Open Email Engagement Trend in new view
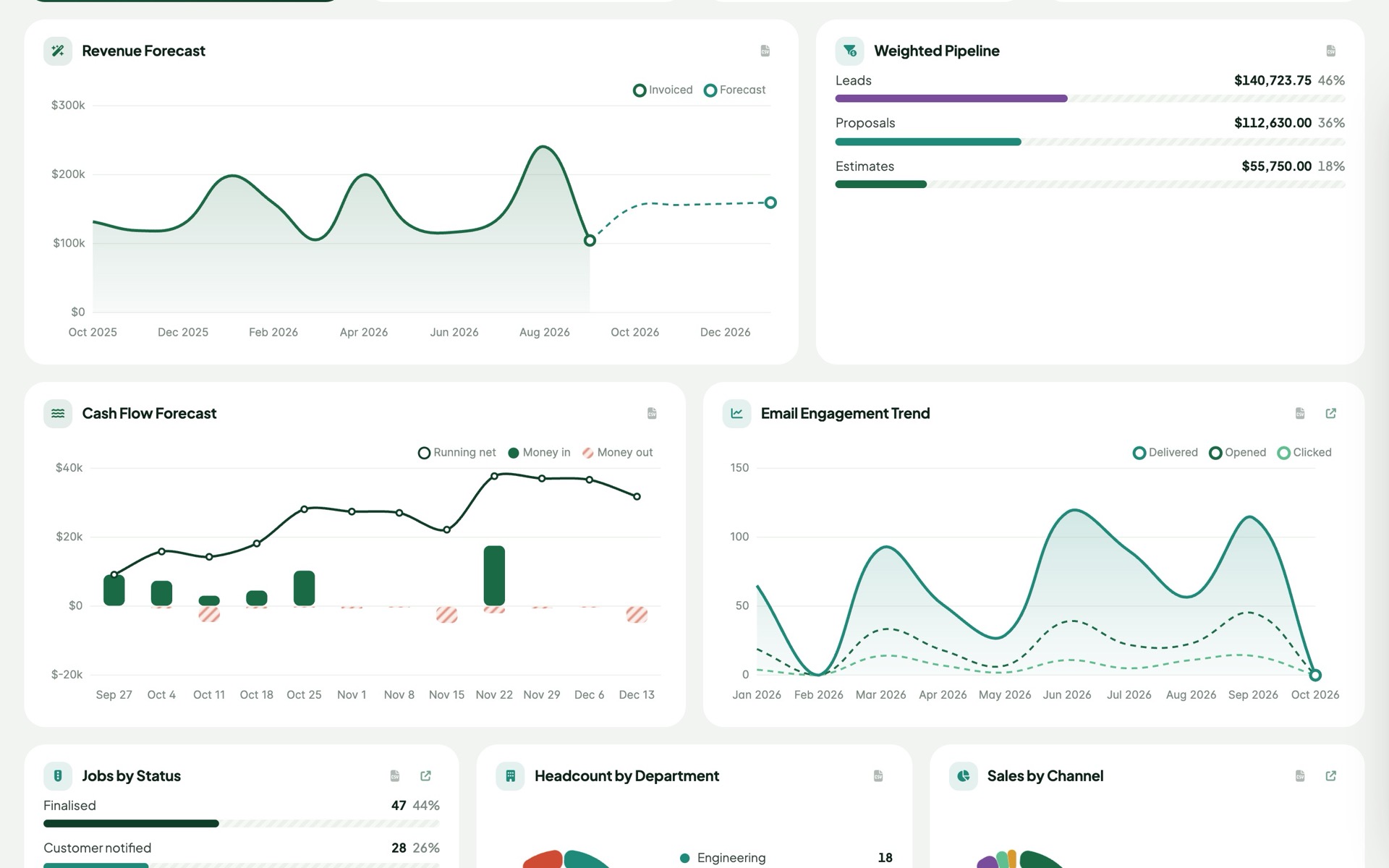The height and width of the screenshot is (868, 1389). pyautogui.click(x=1330, y=413)
